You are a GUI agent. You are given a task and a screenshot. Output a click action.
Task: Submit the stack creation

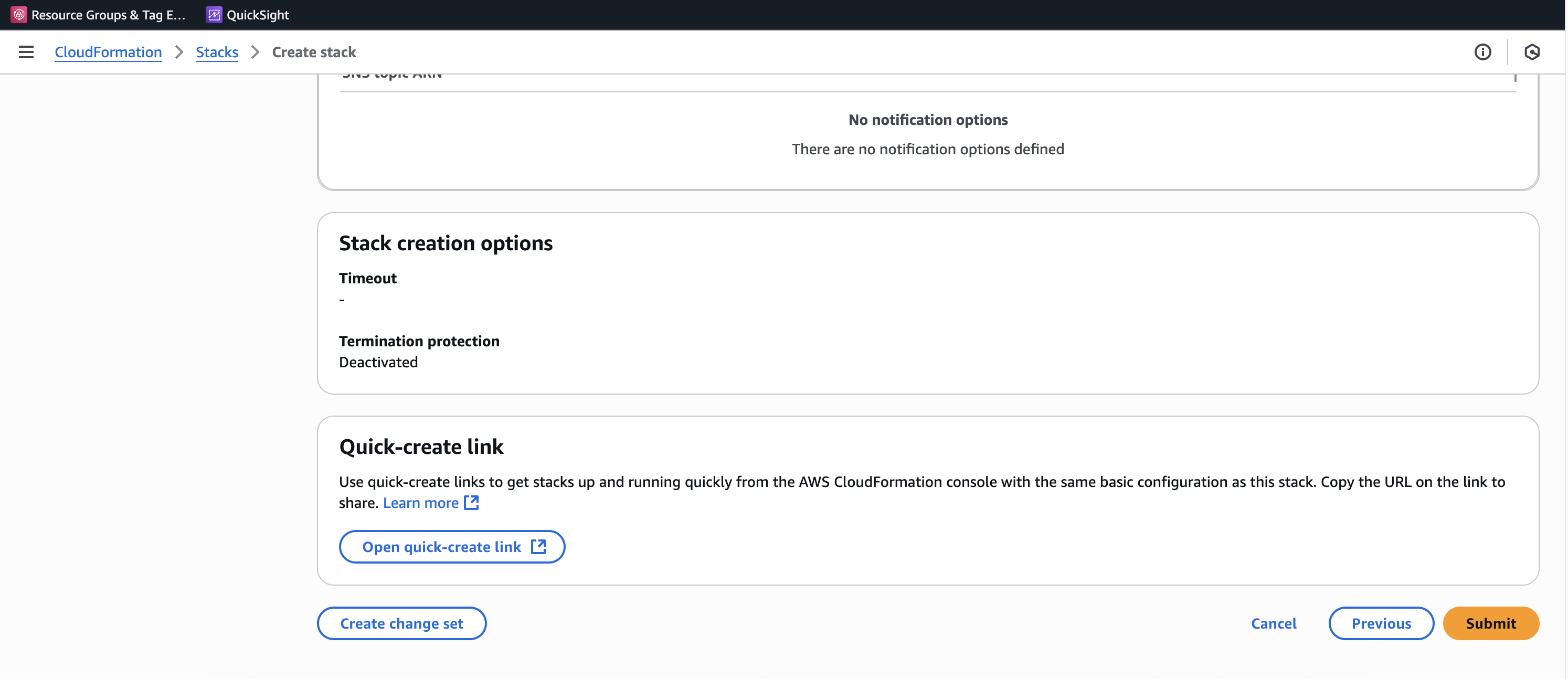click(x=1490, y=623)
